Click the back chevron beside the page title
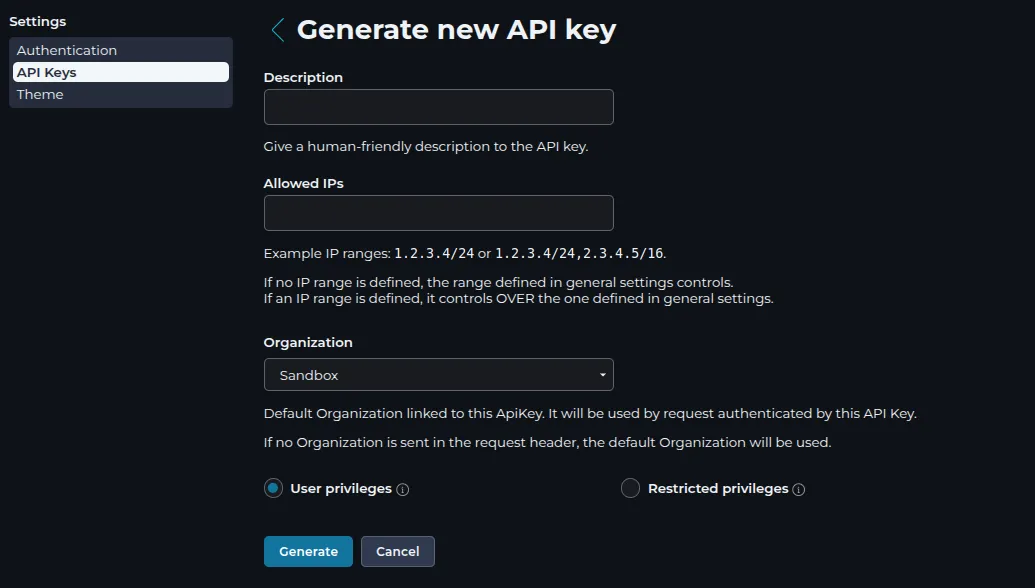The height and width of the screenshot is (588, 1035). tap(278, 30)
